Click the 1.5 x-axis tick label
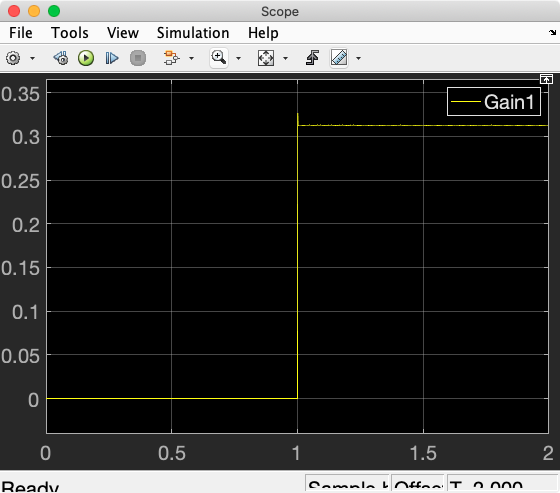This screenshot has width=560, height=493. coord(423,453)
